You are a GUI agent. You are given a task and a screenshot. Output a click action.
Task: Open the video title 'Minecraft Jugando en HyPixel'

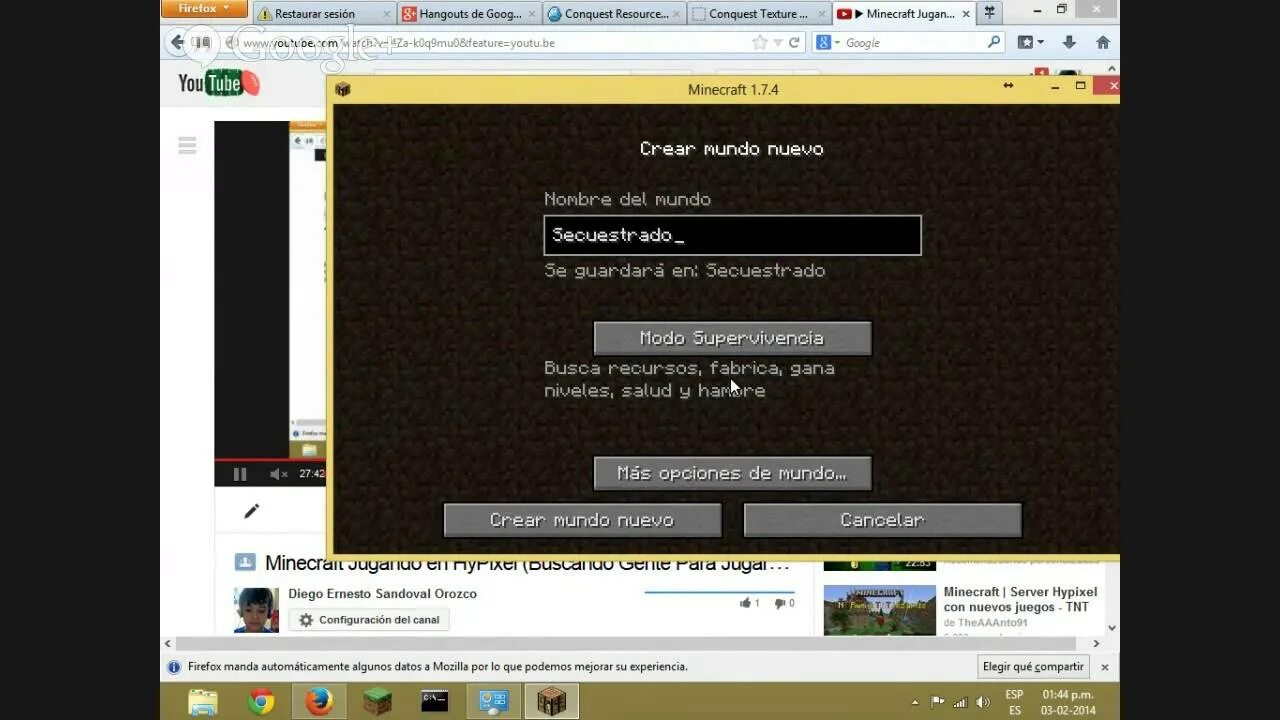tap(527, 564)
